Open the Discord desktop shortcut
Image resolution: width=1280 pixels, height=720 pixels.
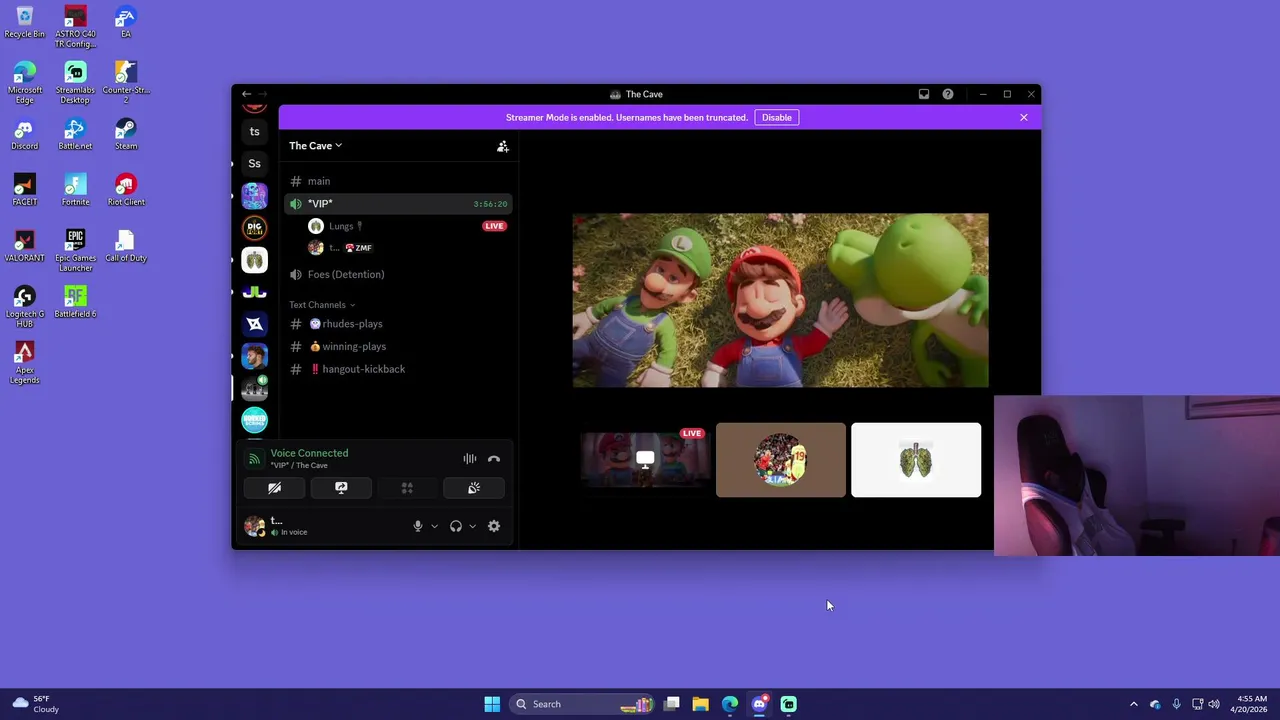25,134
